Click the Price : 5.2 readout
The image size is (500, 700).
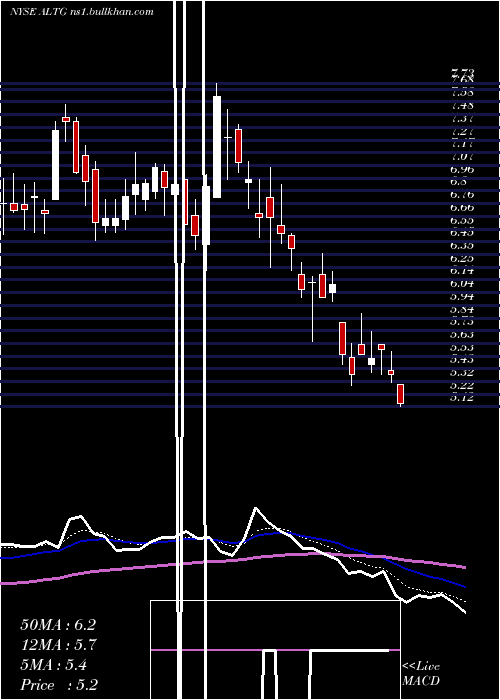(59, 685)
